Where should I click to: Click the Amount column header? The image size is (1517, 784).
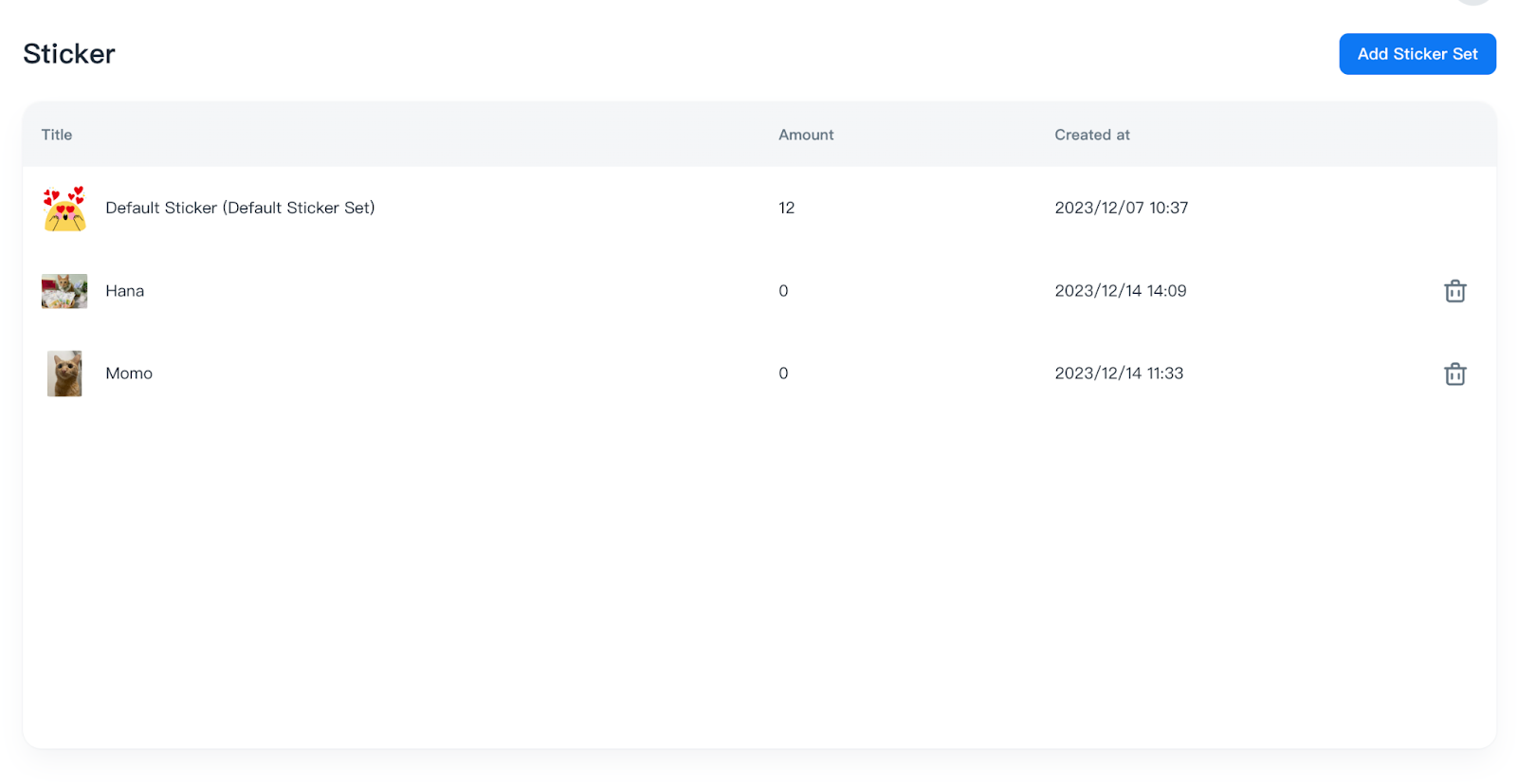pyautogui.click(x=806, y=135)
